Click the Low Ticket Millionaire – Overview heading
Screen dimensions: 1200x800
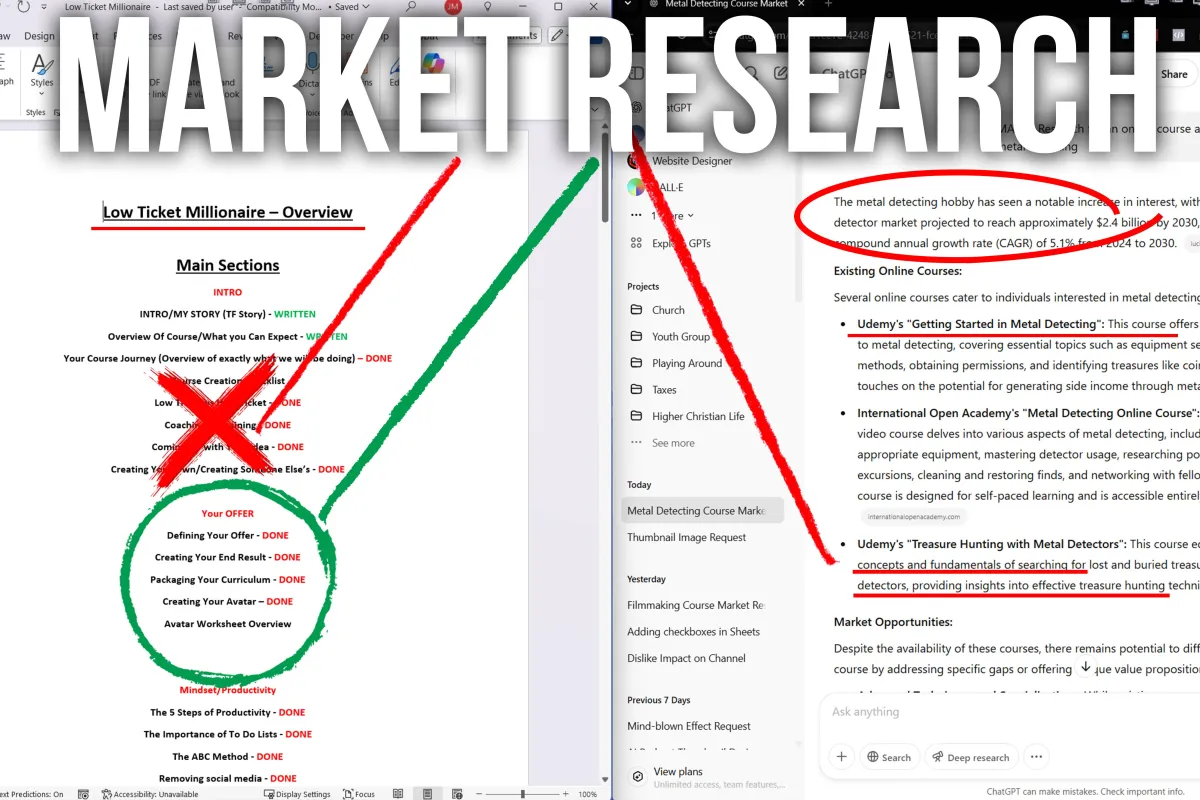point(228,212)
